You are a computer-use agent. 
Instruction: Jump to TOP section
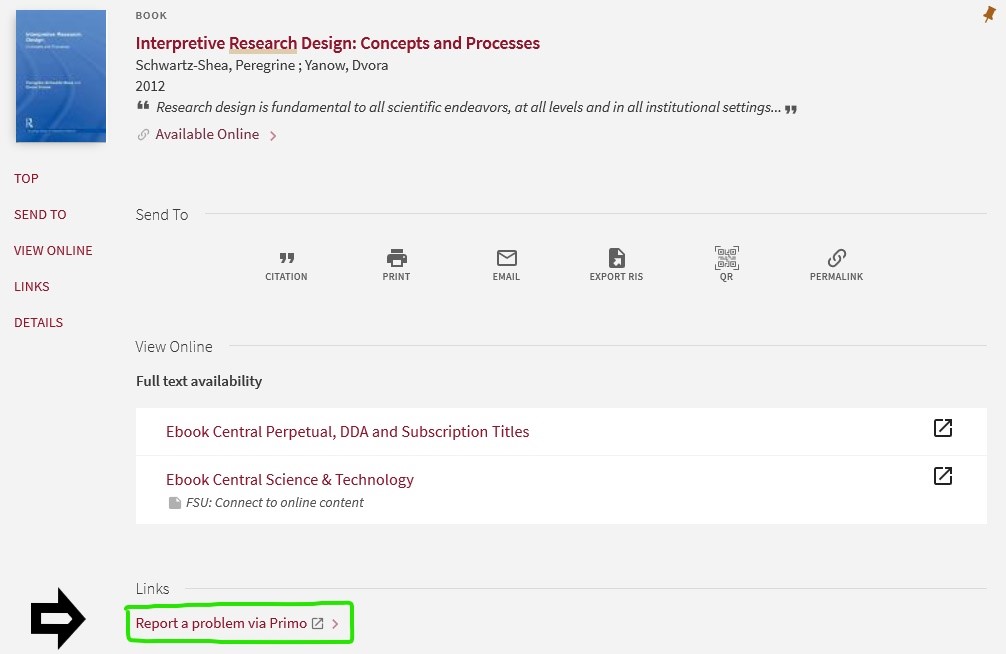pyautogui.click(x=26, y=178)
